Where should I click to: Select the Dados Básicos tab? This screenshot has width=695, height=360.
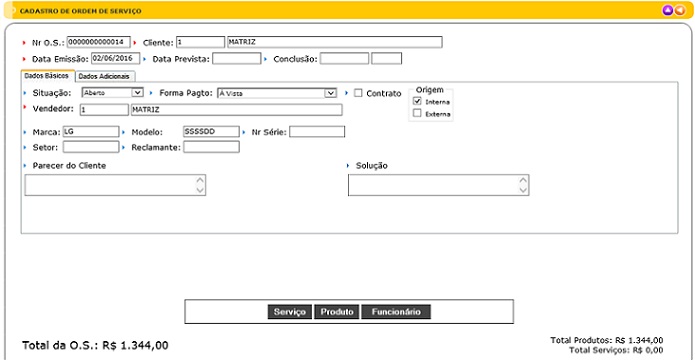pos(47,76)
